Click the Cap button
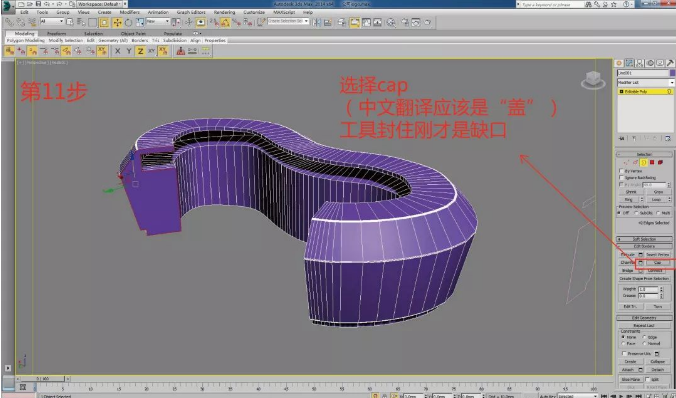Viewport: 676px width, 398px height. (x=658, y=262)
